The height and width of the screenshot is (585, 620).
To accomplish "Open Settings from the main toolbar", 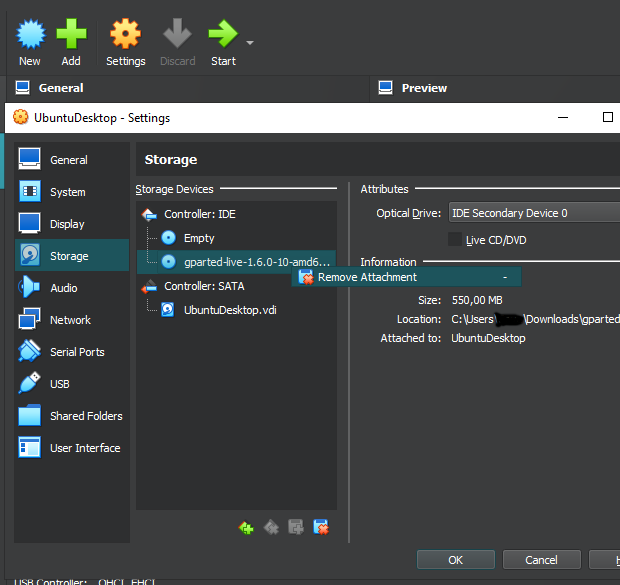I will click(125, 42).
